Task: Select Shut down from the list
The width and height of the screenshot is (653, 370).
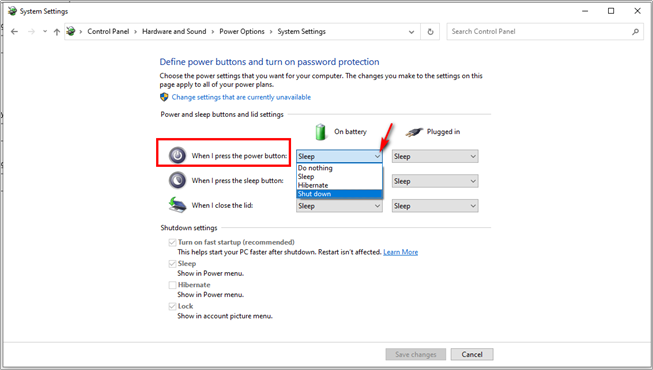Action: 339,194
